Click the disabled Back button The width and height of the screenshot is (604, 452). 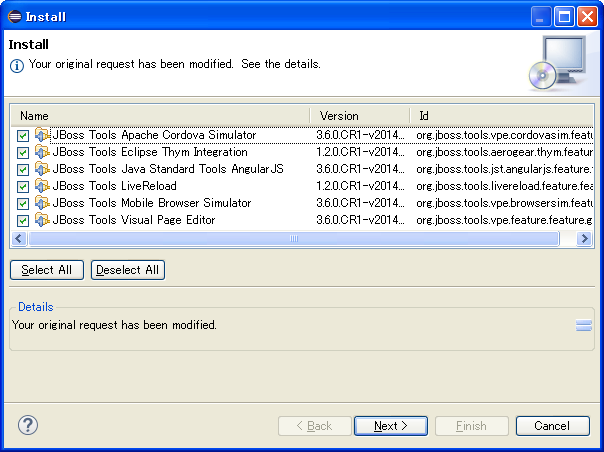click(x=314, y=426)
